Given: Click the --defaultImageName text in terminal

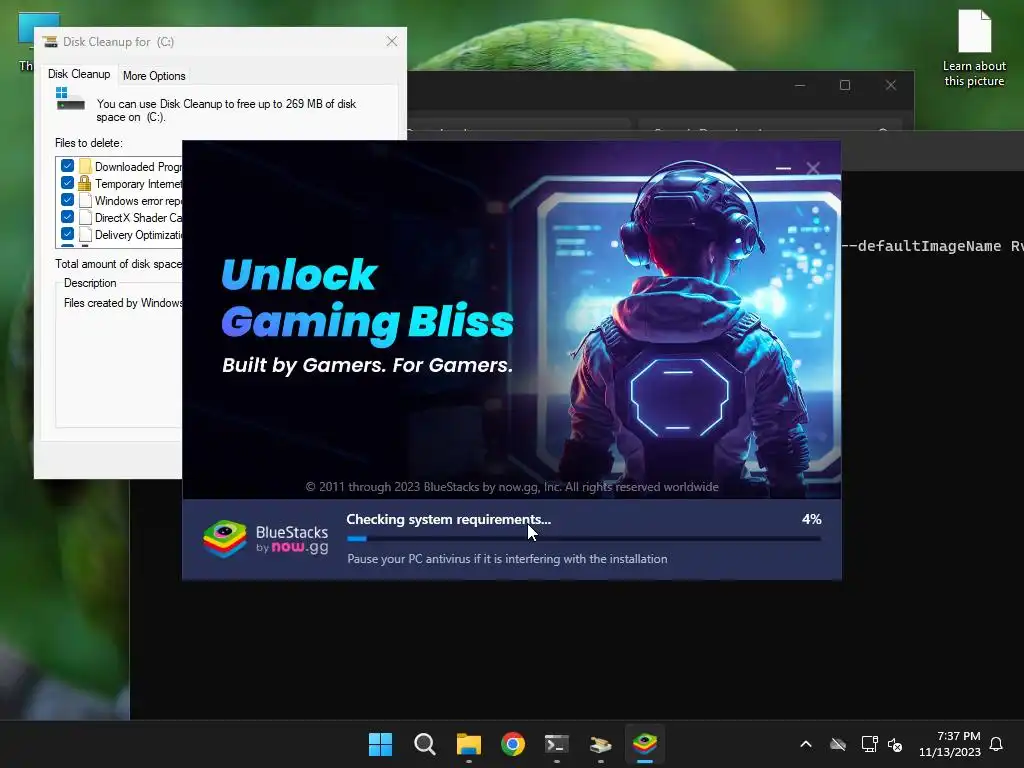Looking at the screenshot, I should [921, 246].
